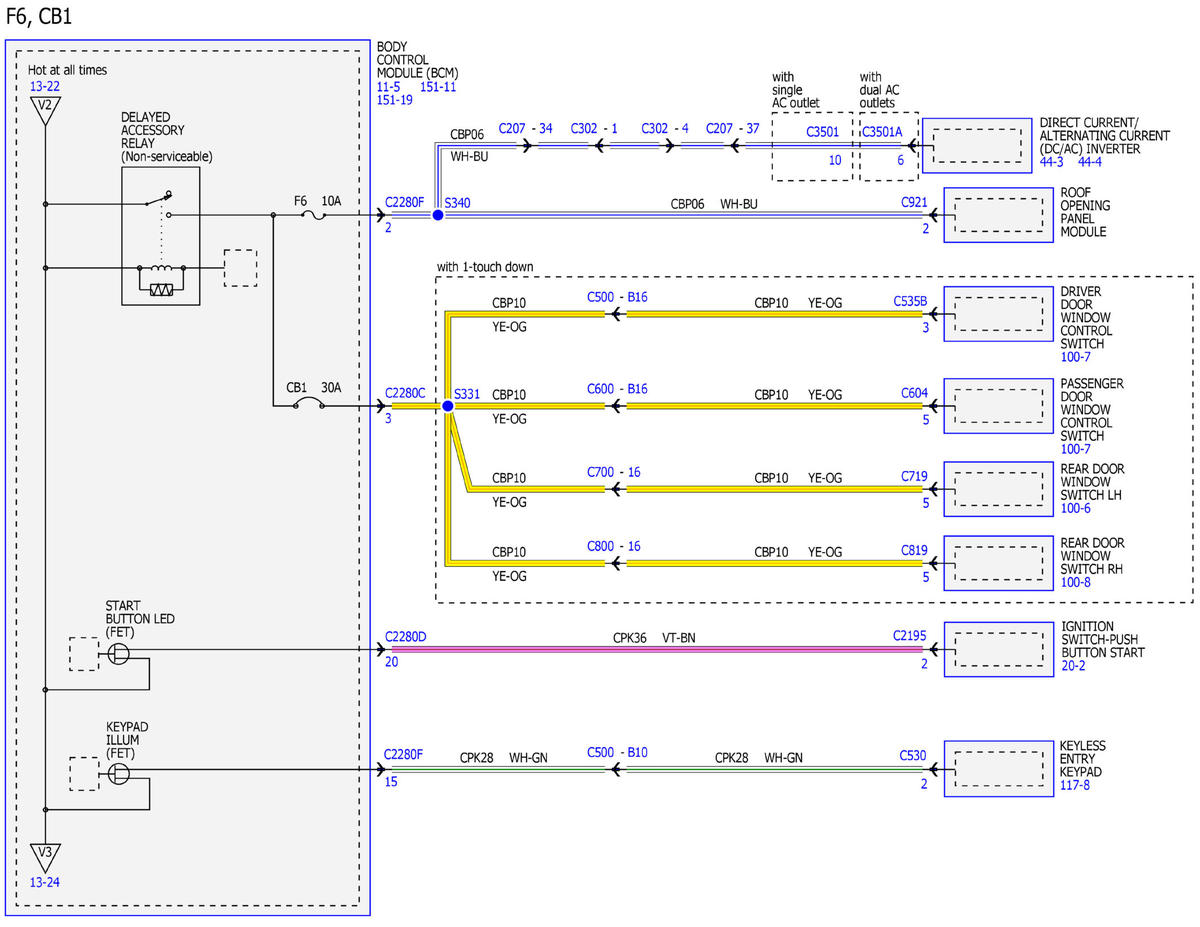This screenshot has height=927, width=1200.
Task: Select the S340 splice dot
Action: point(437,214)
